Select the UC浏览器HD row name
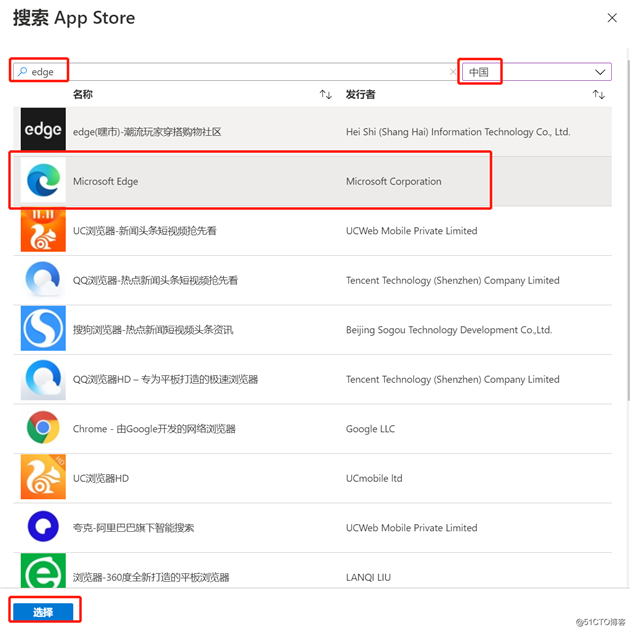 click(101, 478)
